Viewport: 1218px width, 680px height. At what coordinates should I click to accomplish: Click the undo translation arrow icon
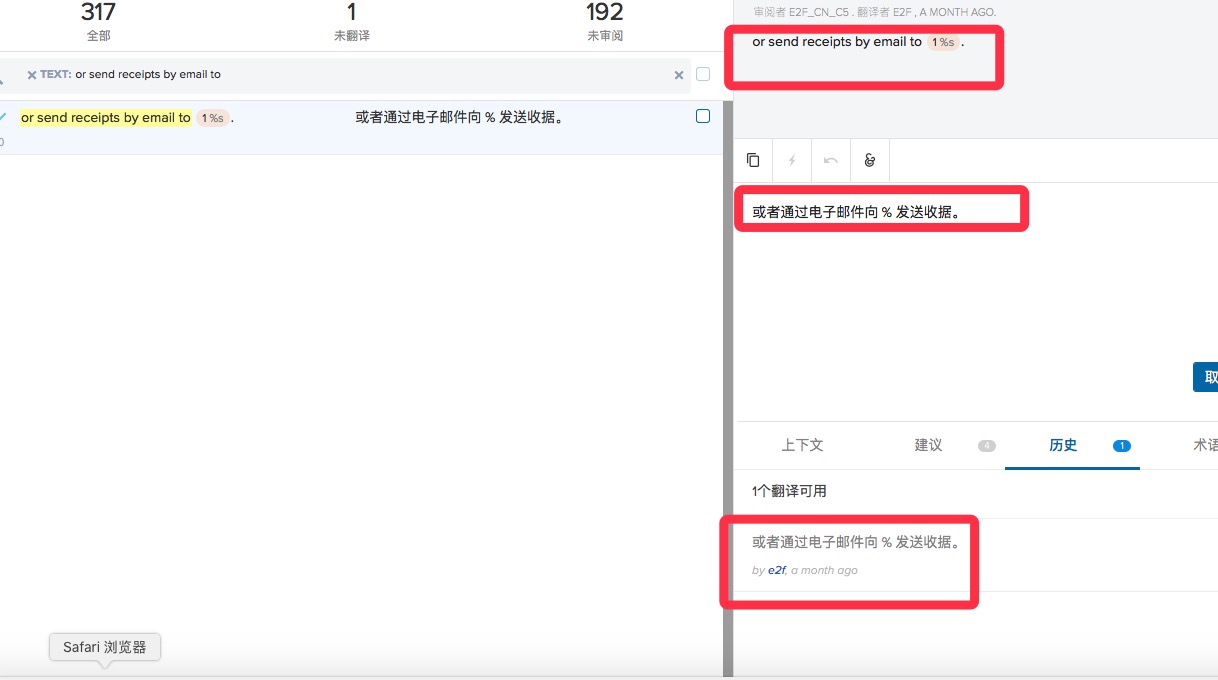tap(830, 160)
